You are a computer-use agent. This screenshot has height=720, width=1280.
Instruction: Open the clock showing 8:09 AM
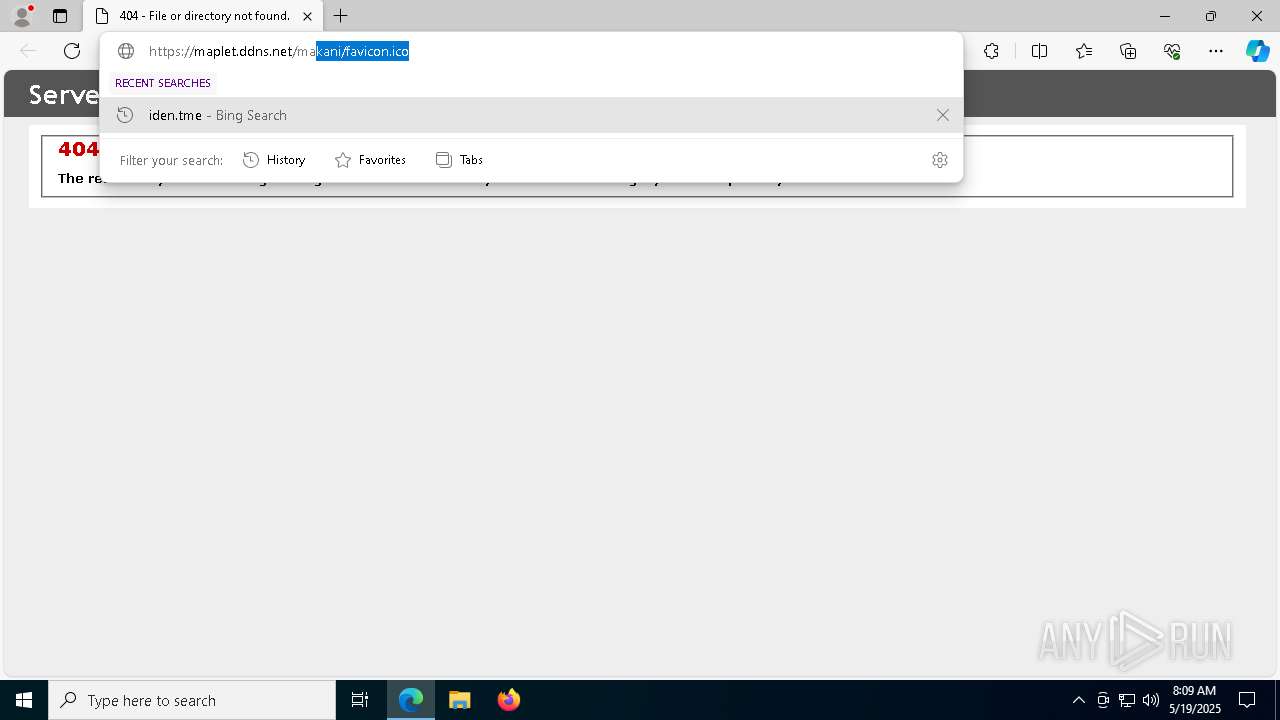(1195, 700)
